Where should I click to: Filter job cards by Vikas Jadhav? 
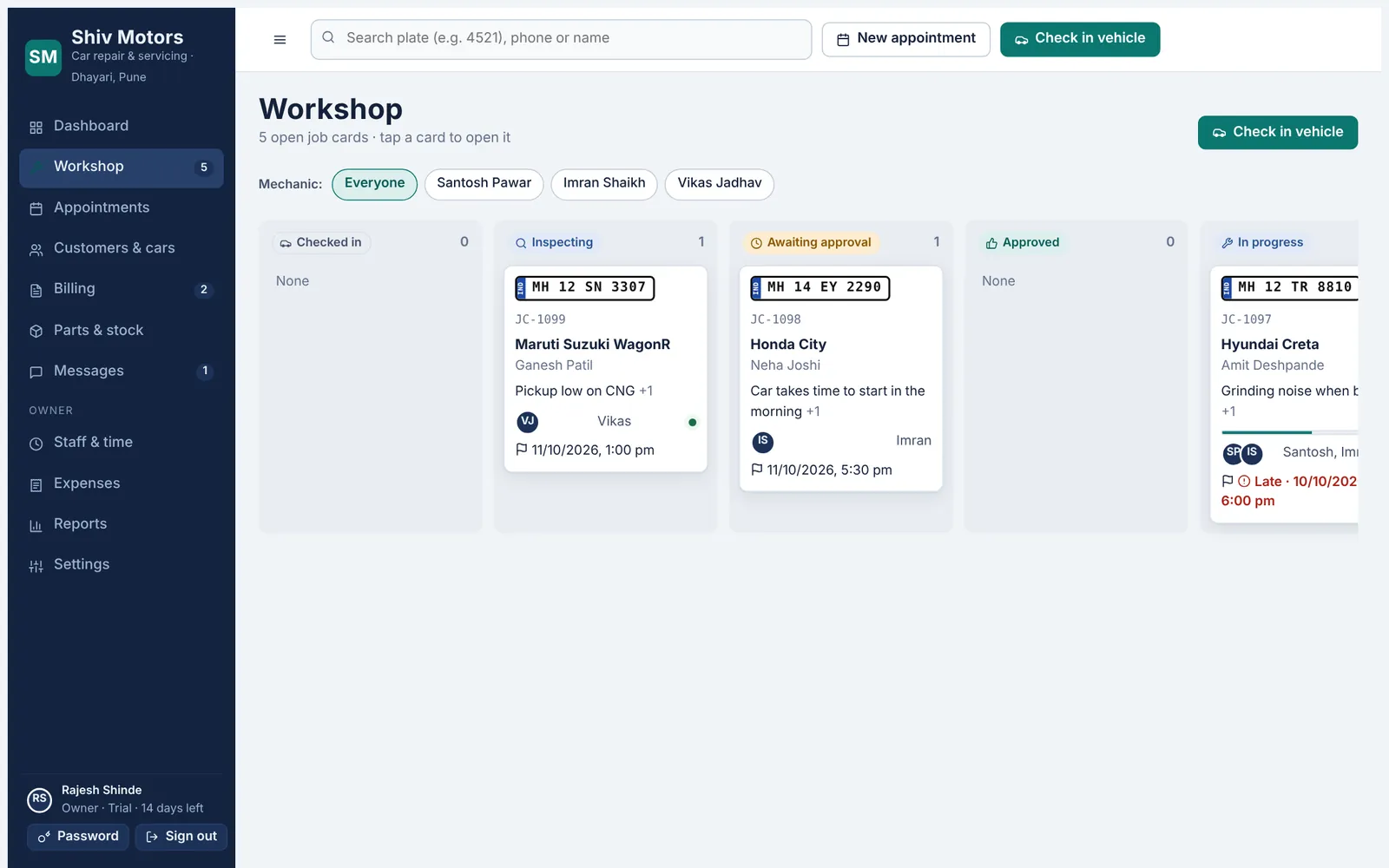click(x=720, y=184)
